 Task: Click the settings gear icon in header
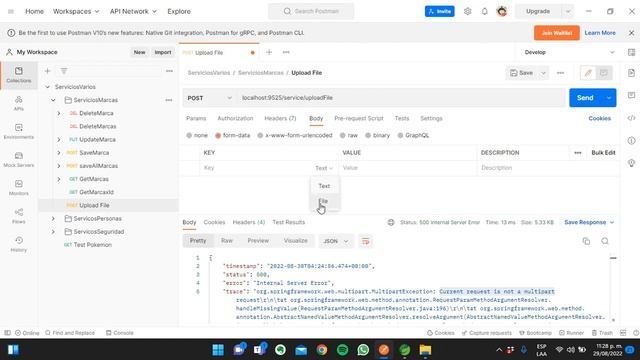pyautogui.click(x=467, y=11)
